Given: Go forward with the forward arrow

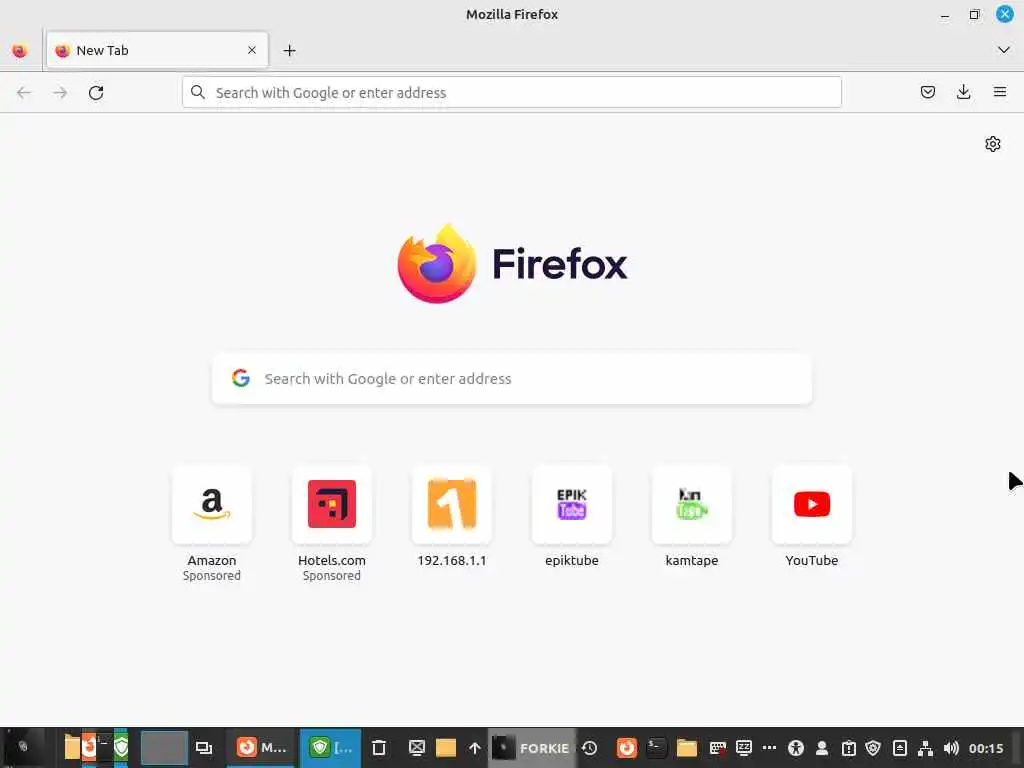Looking at the screenshot, I should (60, 93).
